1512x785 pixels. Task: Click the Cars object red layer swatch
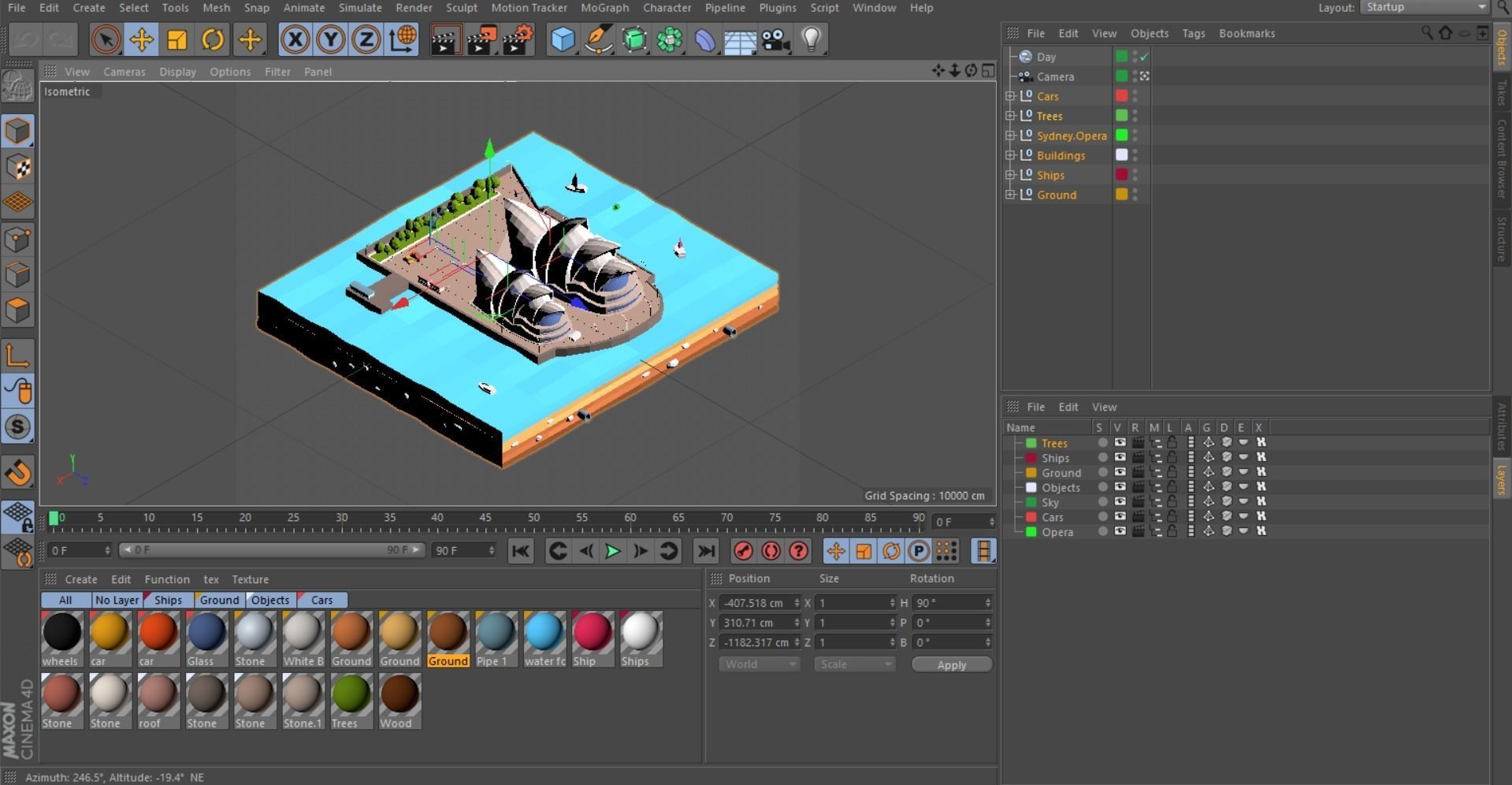pos(1121,96)
